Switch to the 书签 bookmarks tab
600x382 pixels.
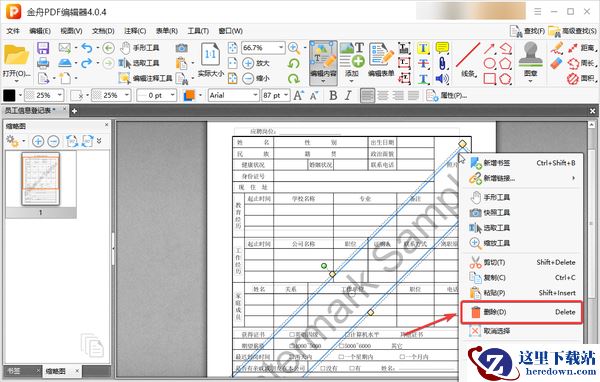14,371
